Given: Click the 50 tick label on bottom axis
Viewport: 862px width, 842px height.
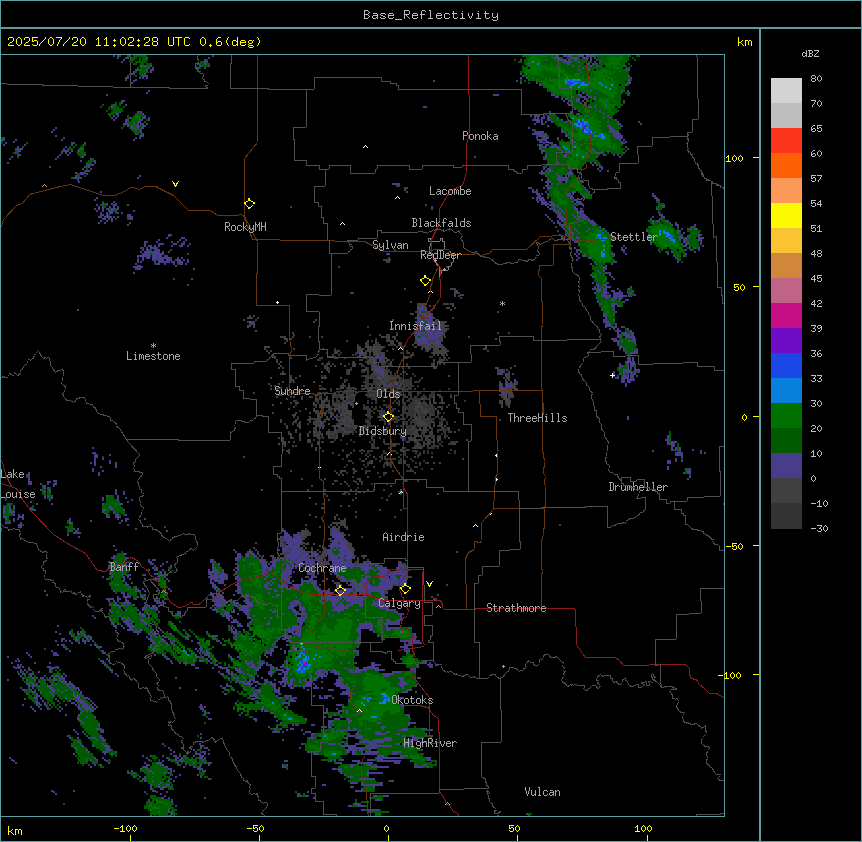Looking at the screenshot, I should (x=513, y=828).
